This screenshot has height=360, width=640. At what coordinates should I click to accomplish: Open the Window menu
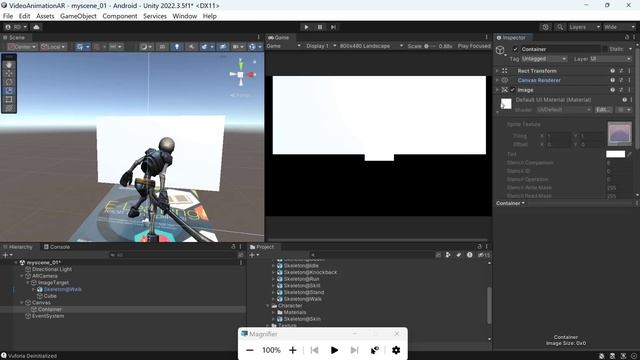coord(184,16)
